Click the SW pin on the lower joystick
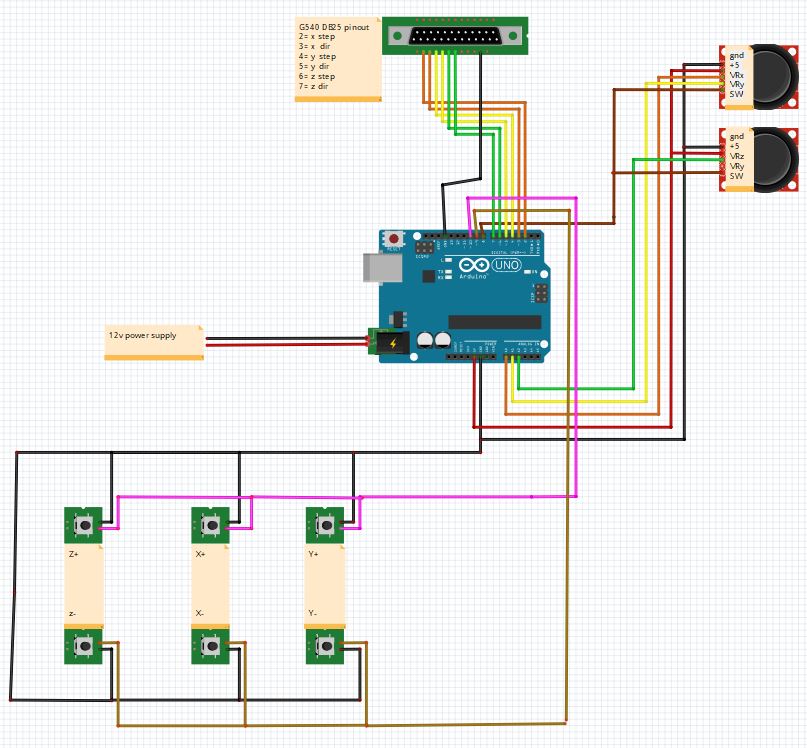The height and width of the screenshot is (748, 807). pyautogui.click(x=735, y=176)
